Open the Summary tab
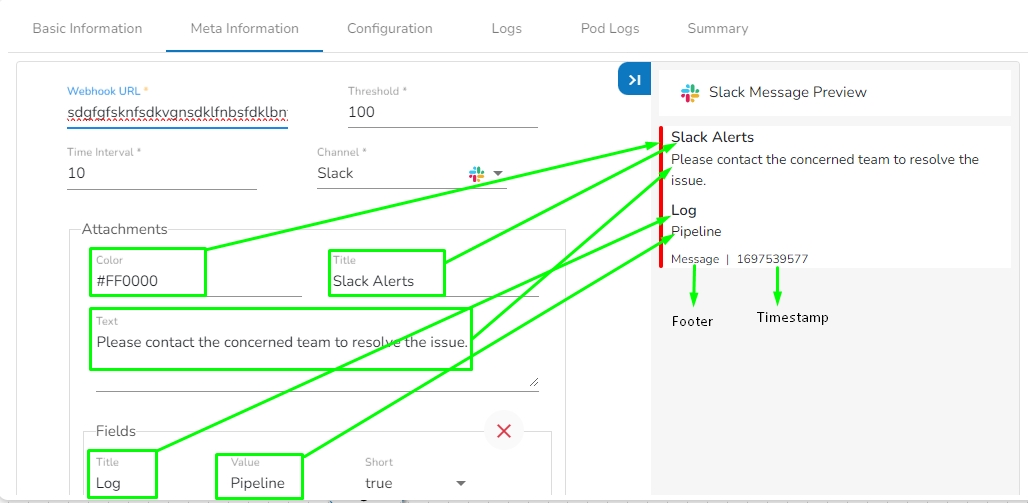1028x503 pixels. (718, 28)
